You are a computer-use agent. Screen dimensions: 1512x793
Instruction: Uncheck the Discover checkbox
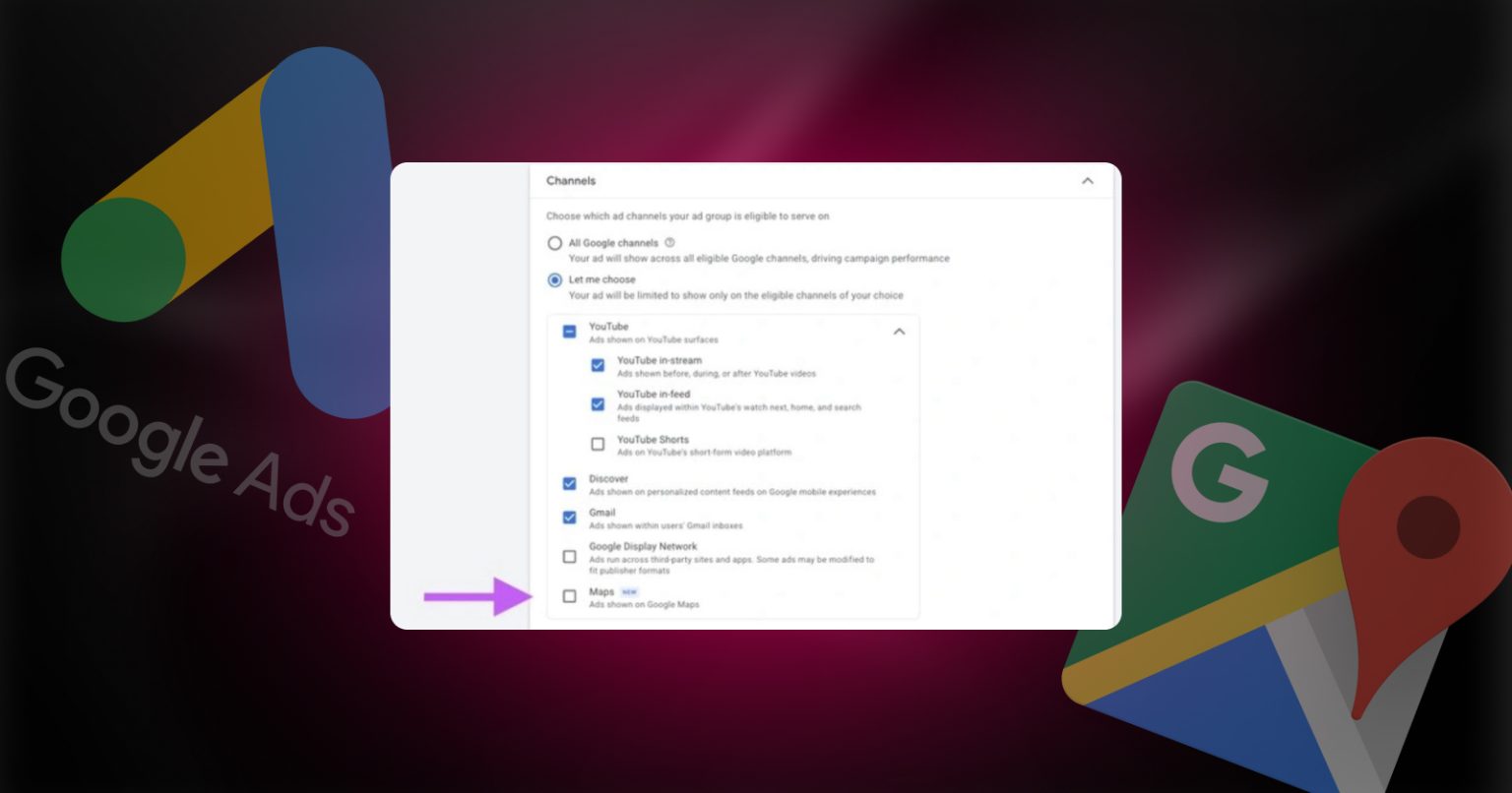click(x=569, y=483)
